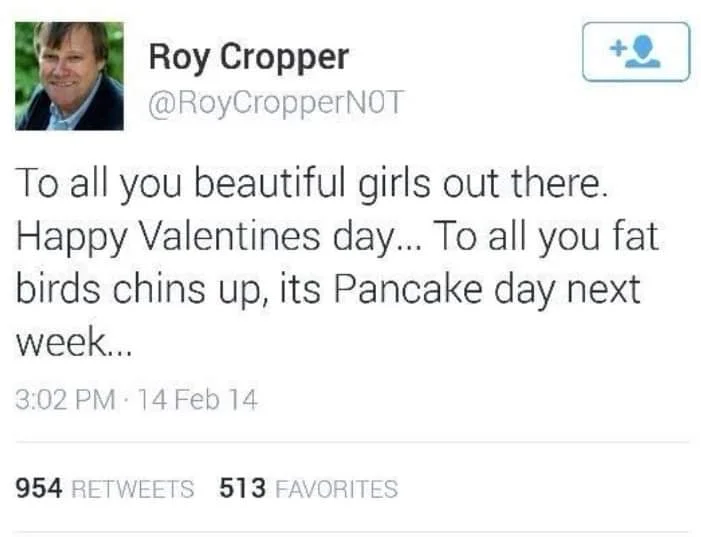Click the word "week..." ending the tweet
The width and height of the screenshot is (701, 537).
tap(73, 343)
